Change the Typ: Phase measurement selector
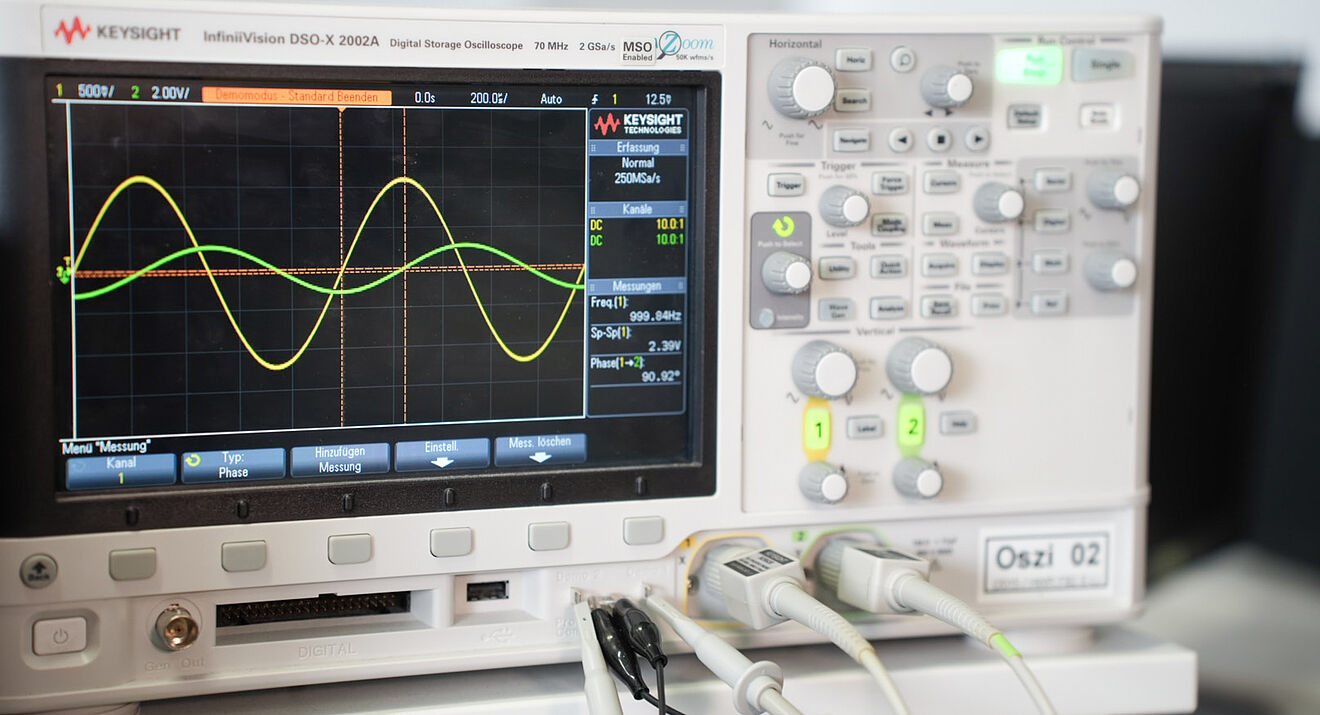Image resolution: width=1320 pixels, height=715 pixels. 233,465
